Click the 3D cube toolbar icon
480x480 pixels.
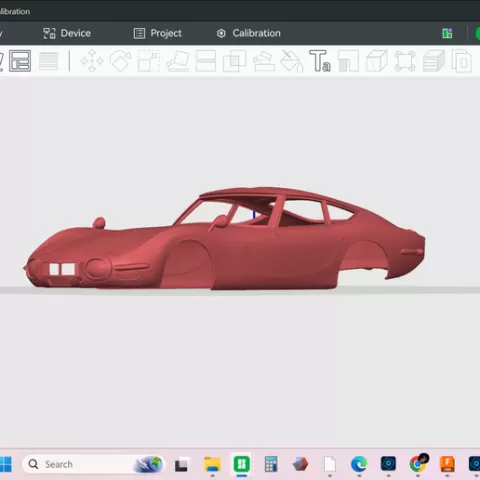pyautogui.click(x=377, y=61)
